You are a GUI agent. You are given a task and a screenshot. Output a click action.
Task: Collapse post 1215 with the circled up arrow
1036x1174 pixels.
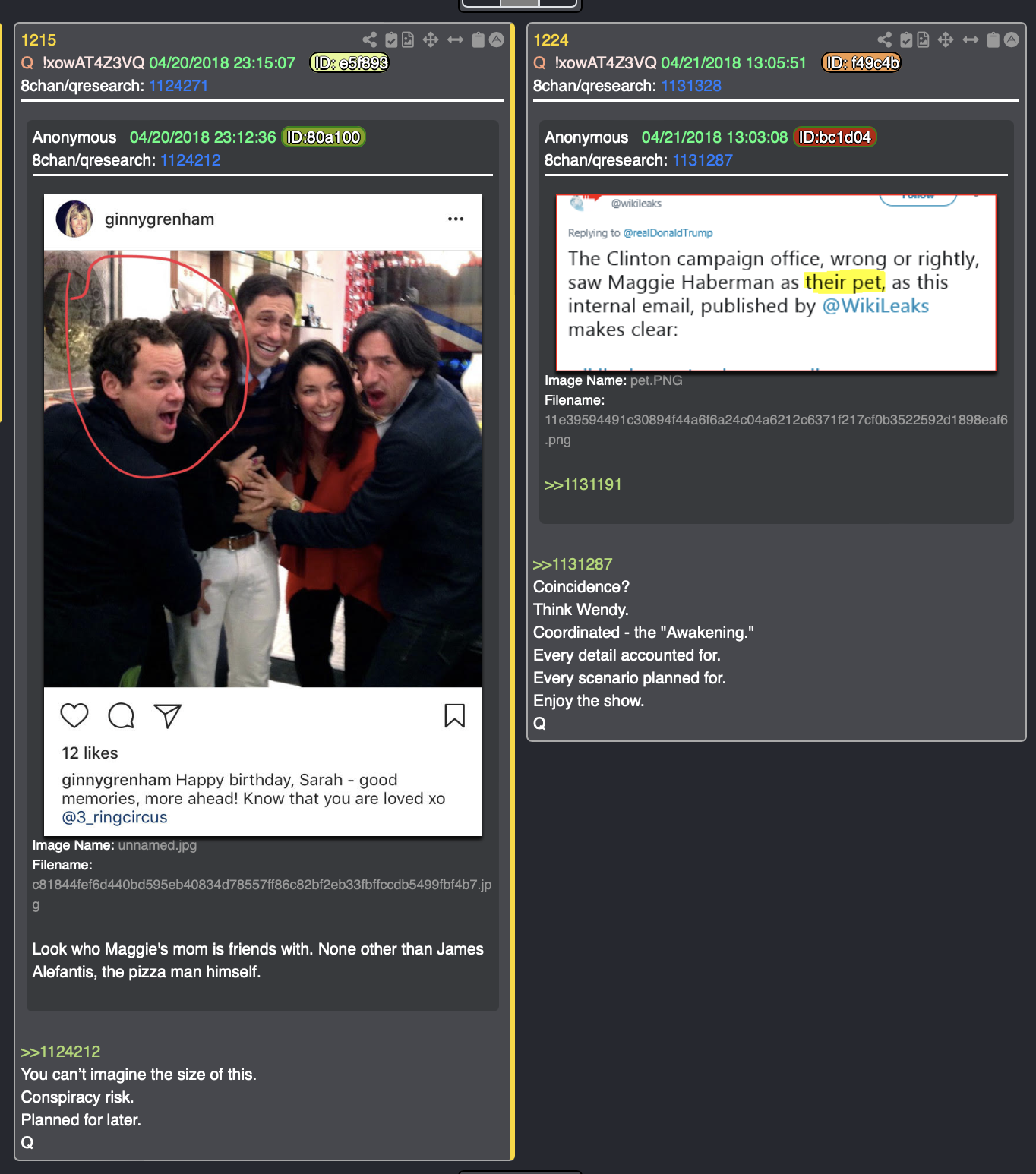(x=497, y=39)
